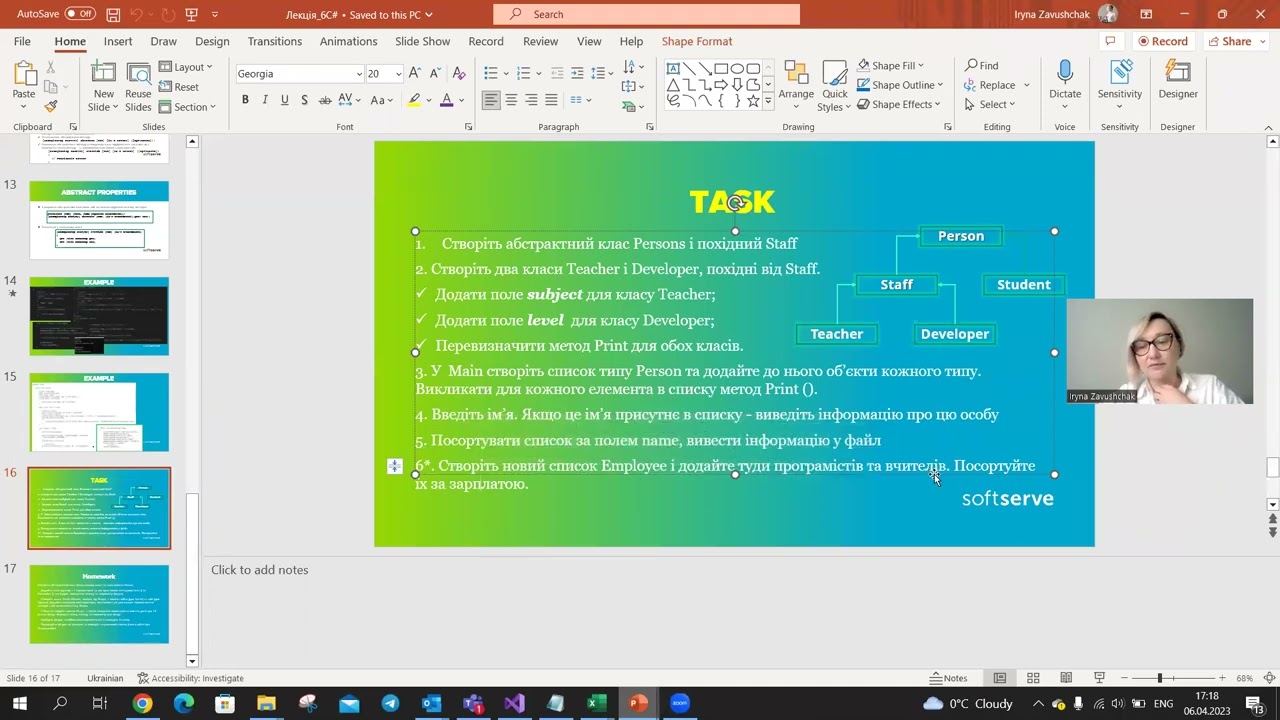Switch to the Design tab
This screenshot has height=720, width=1280.
click(x=212, y=41)
